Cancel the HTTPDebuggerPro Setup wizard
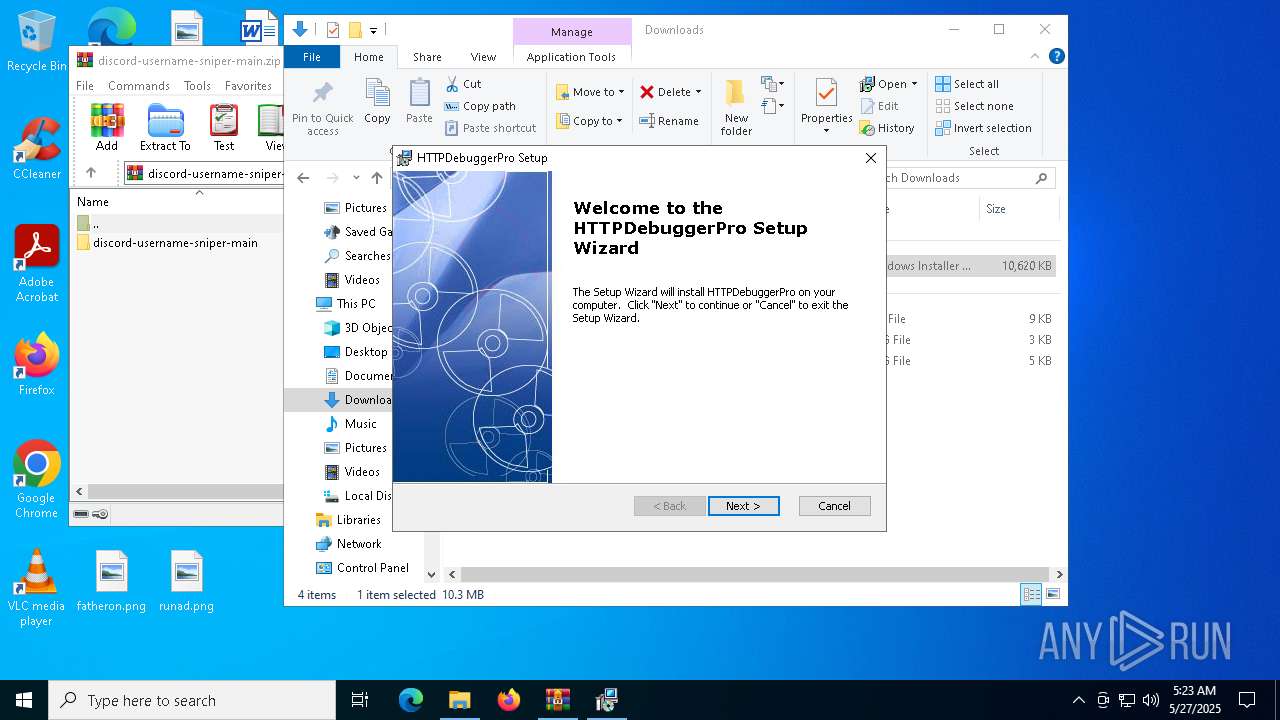This screenshot has width=1280, height=720. pyautogui.click(x=834, y=506)
